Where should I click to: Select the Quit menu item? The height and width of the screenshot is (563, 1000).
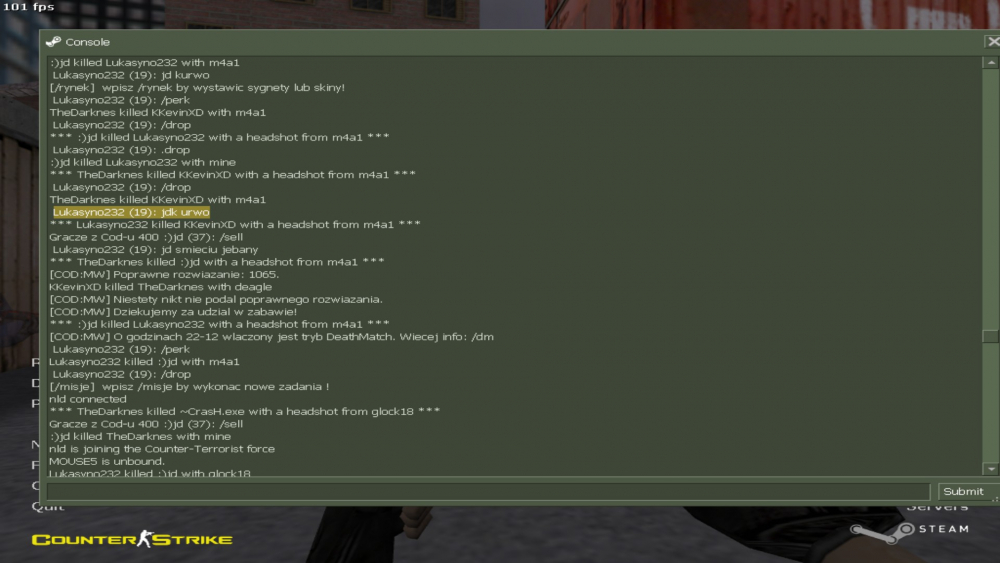pos(48,508)
